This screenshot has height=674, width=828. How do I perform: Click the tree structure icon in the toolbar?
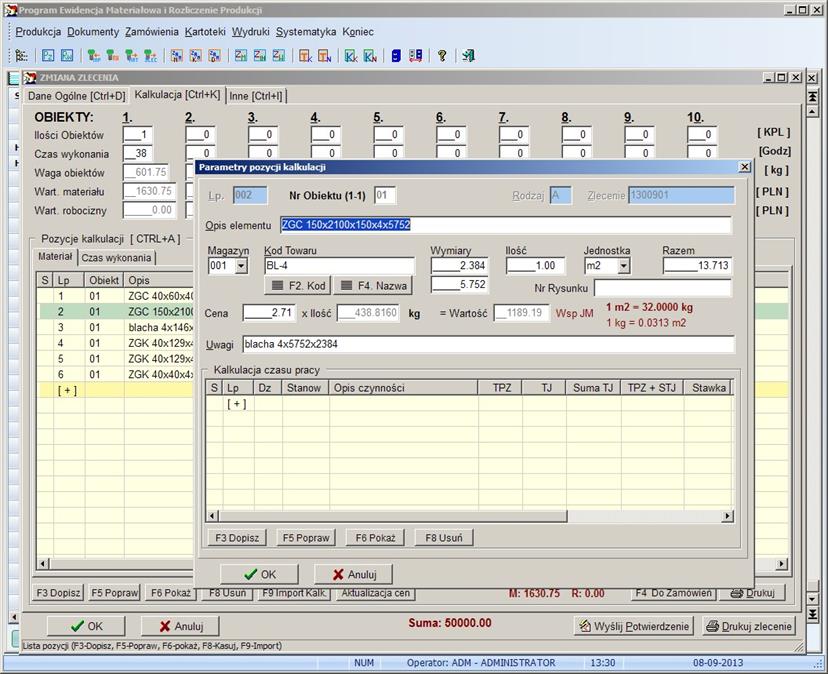21,56
